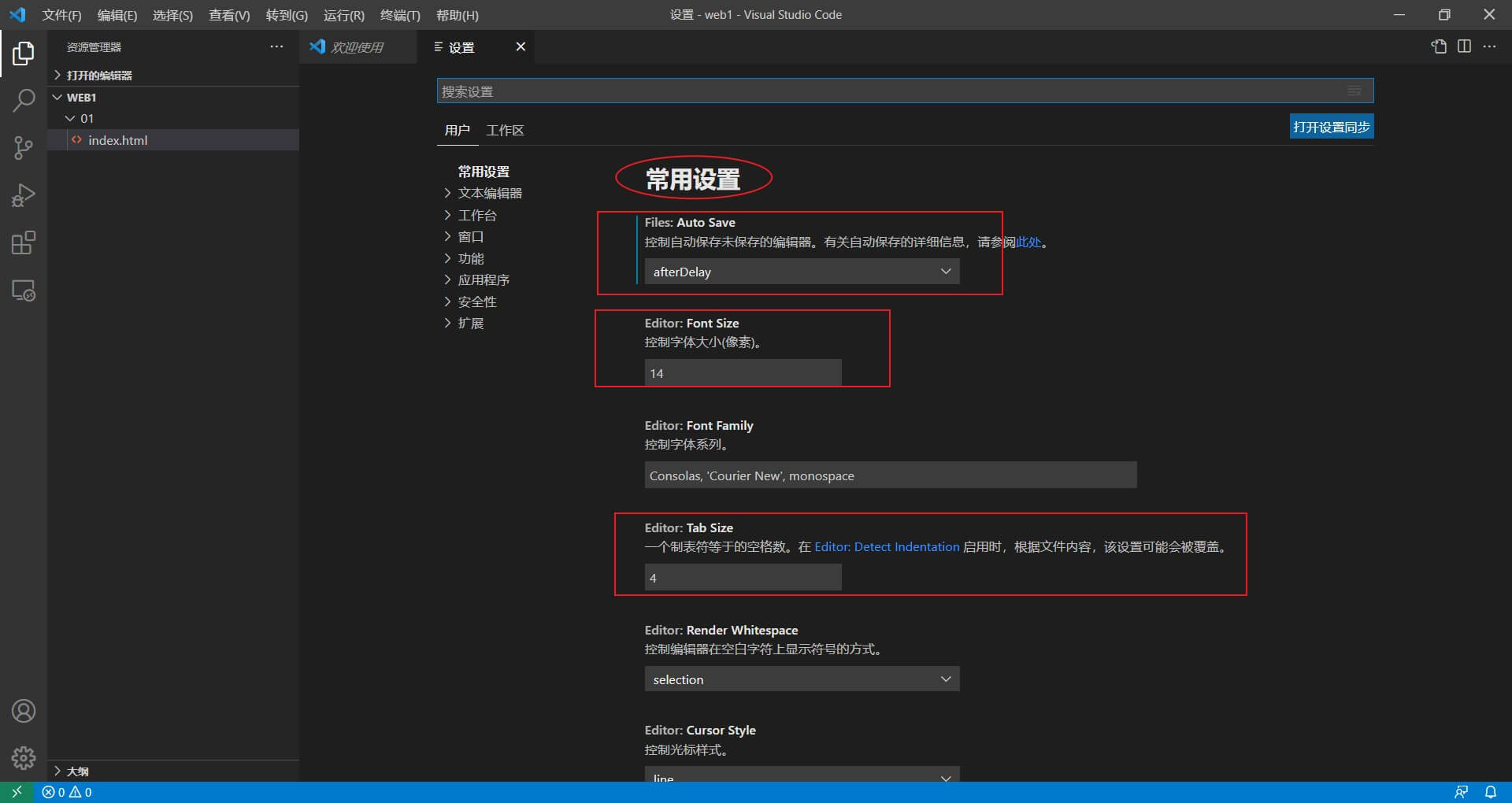Expand 扩展 settings category
This screenshot has height=803, width=1512.
click(464, 323)
